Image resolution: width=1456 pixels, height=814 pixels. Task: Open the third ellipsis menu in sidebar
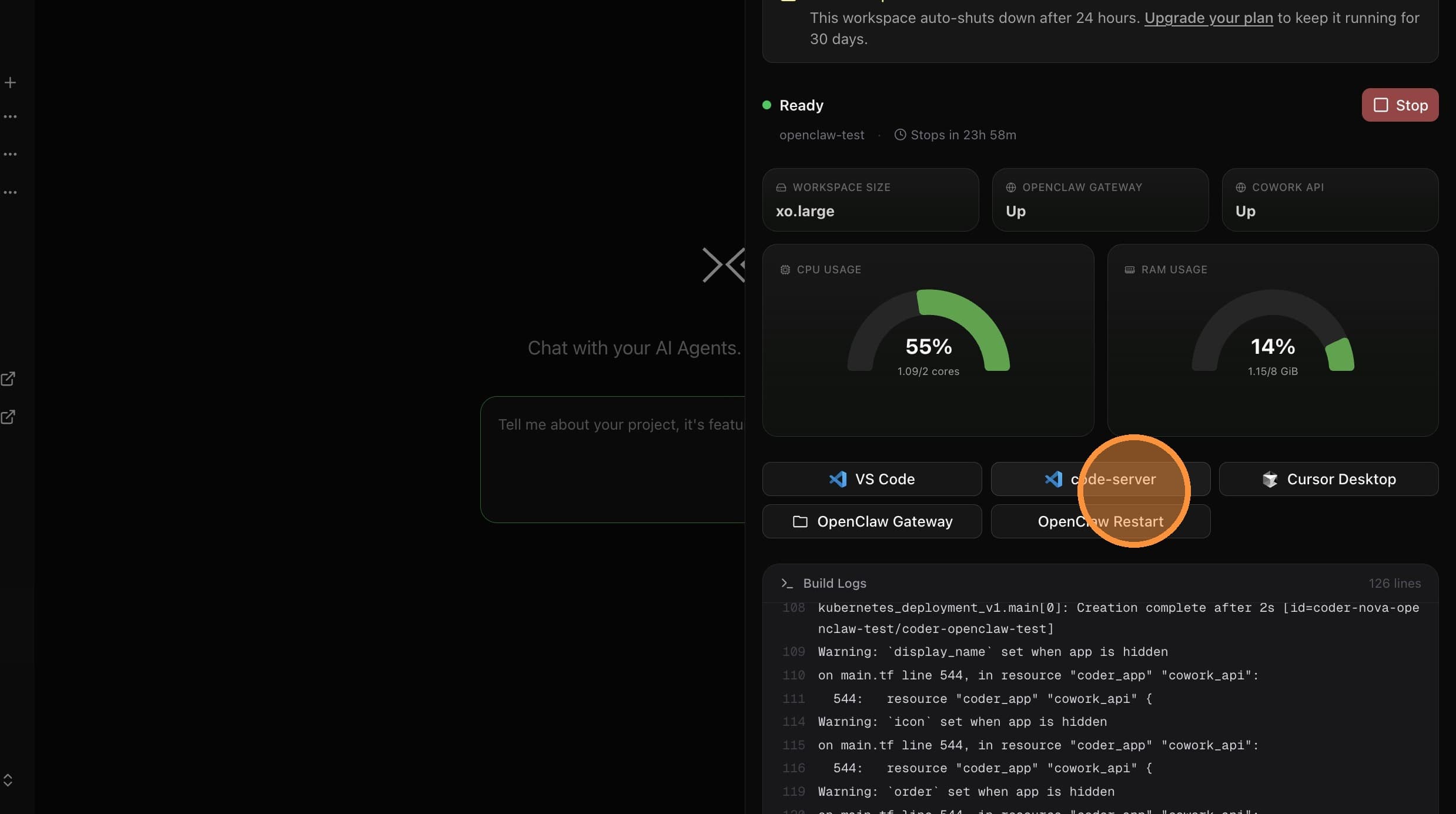(10, 192)
